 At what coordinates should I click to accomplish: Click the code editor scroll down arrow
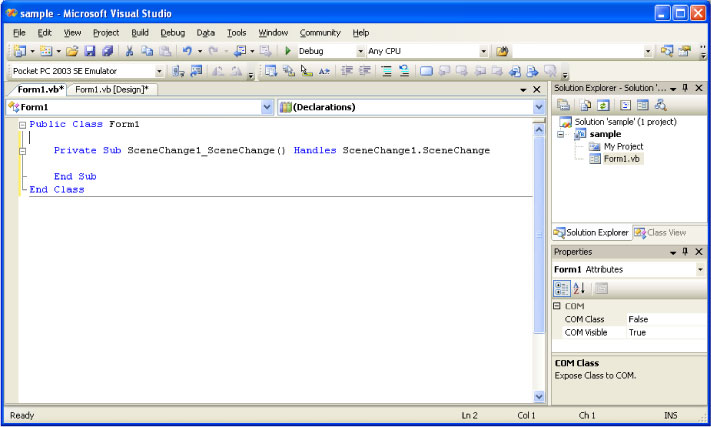[539, 397]
